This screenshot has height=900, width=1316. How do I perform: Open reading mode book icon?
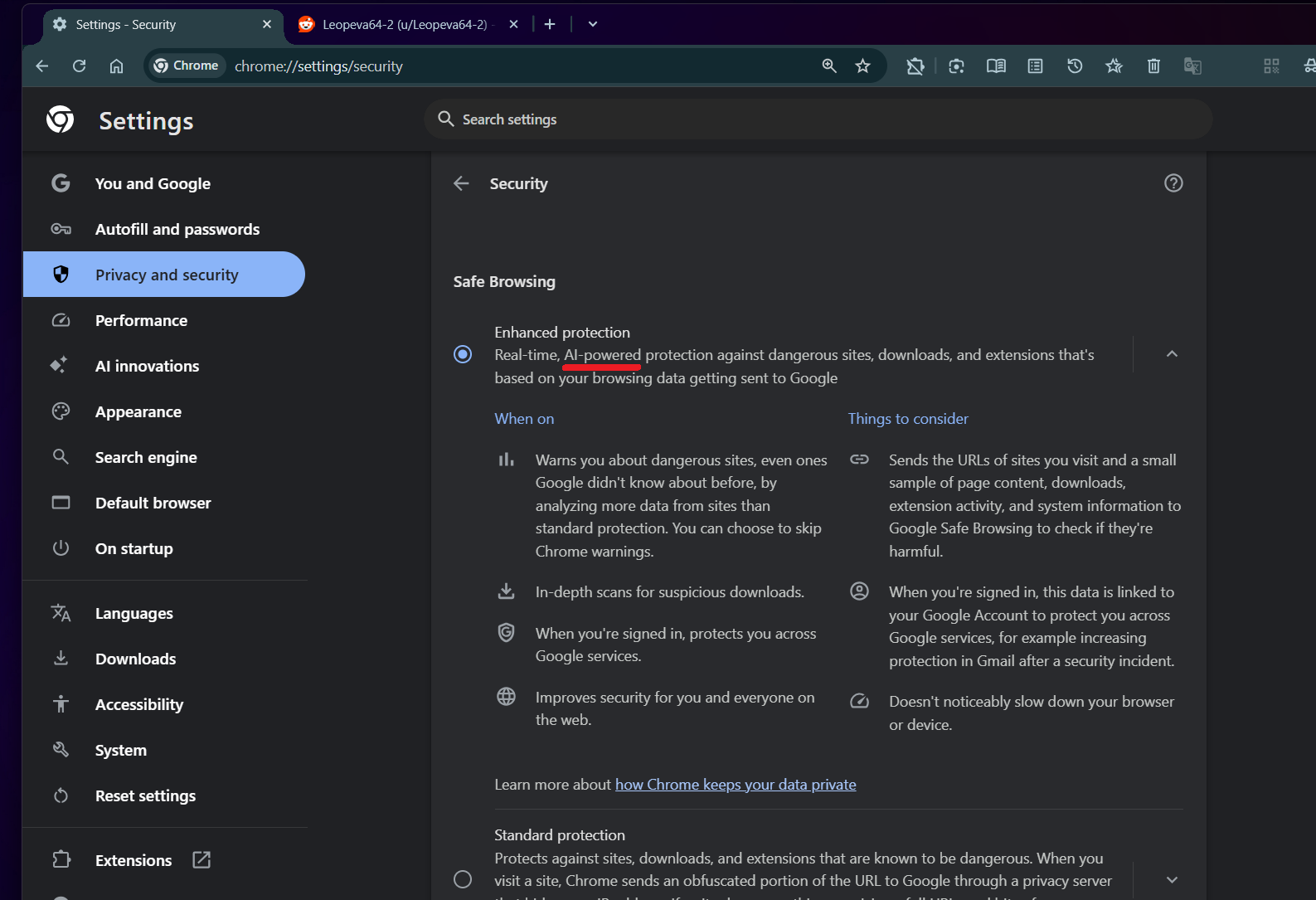[996, 66]
